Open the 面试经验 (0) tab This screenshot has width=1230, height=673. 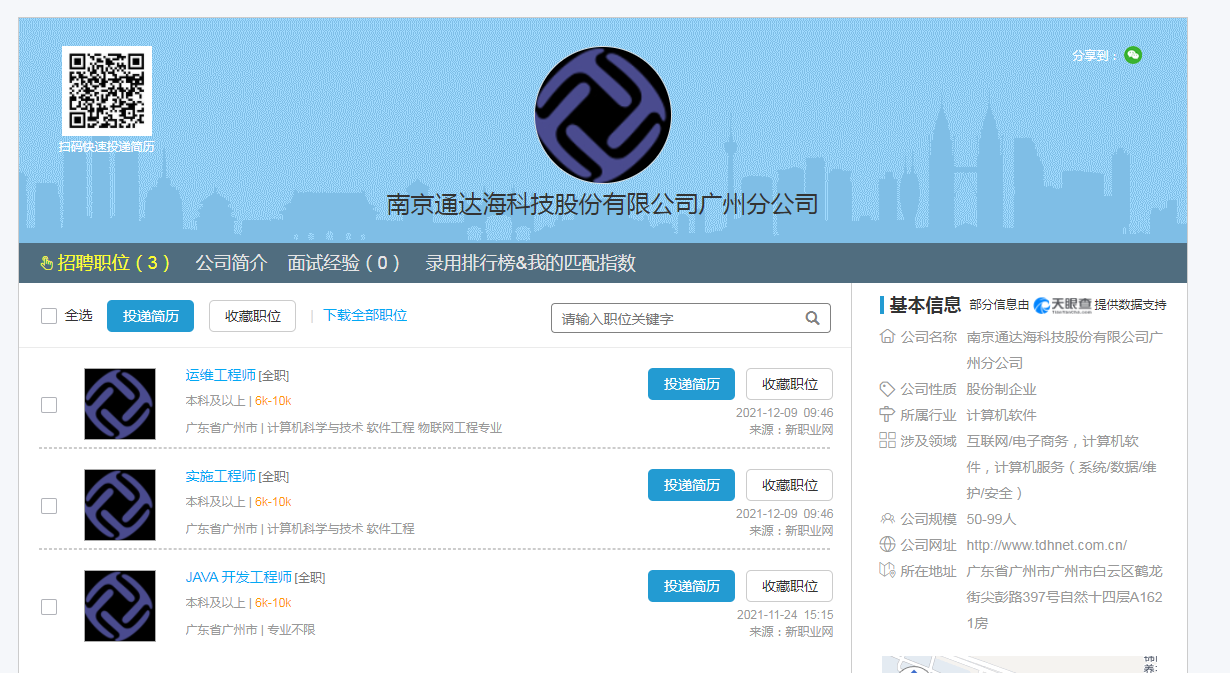pos(344,263)
